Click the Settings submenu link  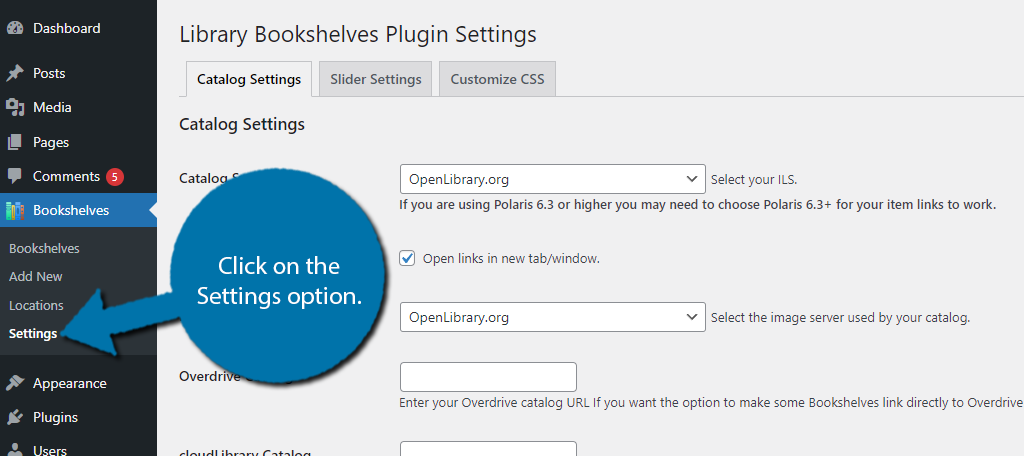click(33, 333)
